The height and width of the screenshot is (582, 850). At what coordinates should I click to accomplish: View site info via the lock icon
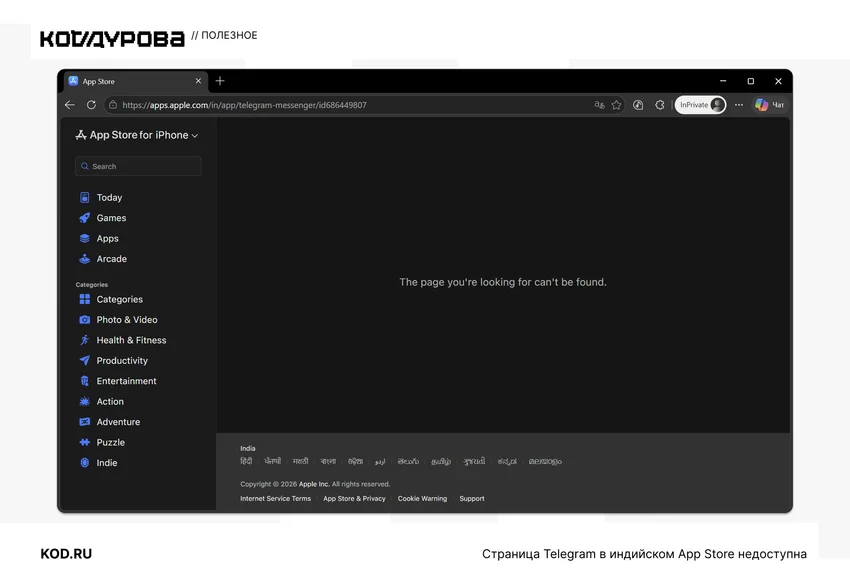(112, 105)
